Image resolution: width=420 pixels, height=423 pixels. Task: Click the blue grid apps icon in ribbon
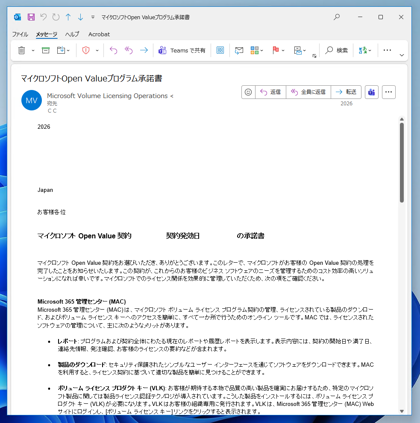(220, 50)
